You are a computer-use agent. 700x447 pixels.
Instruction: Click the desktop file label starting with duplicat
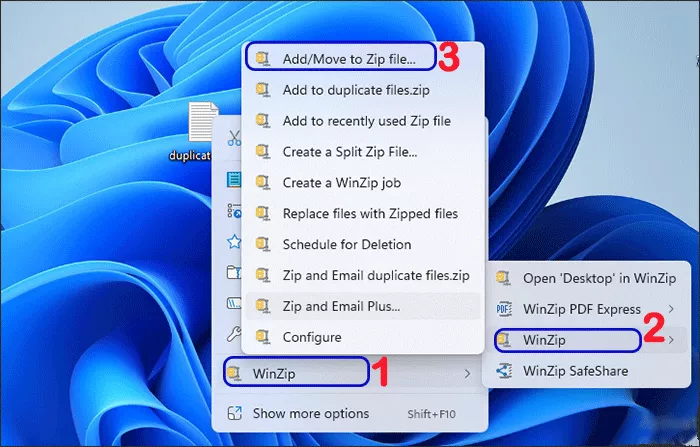(190, 155)
